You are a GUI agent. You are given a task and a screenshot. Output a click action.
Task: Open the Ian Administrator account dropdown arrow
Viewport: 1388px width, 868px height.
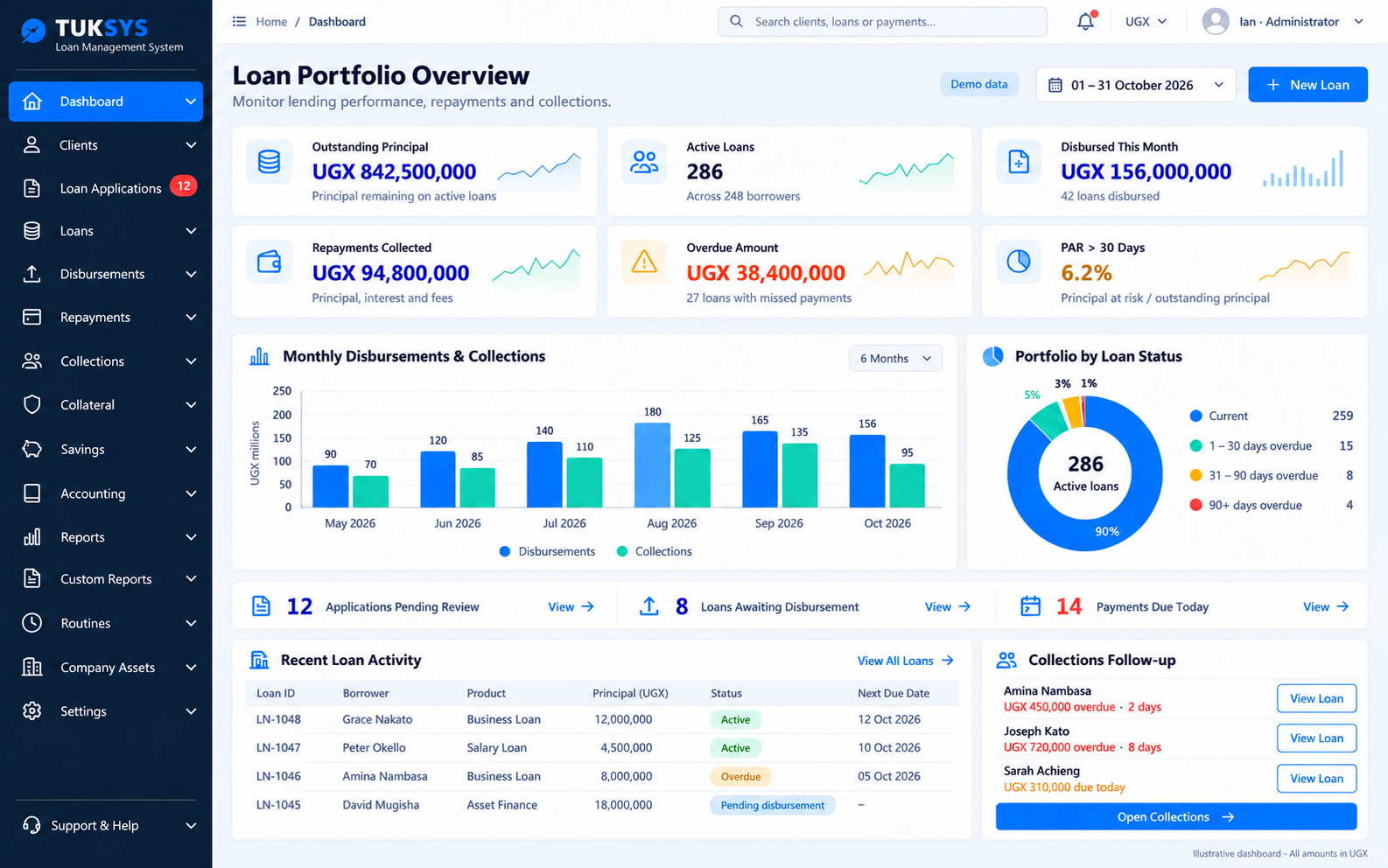click(x=1358, y=22)
